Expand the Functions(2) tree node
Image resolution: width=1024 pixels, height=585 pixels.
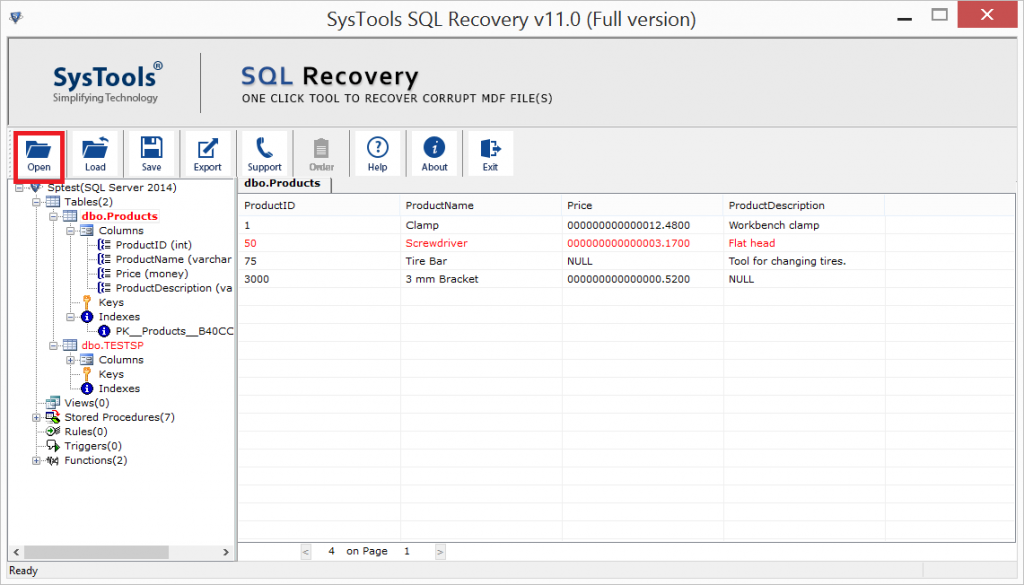[x=37, y=461]
